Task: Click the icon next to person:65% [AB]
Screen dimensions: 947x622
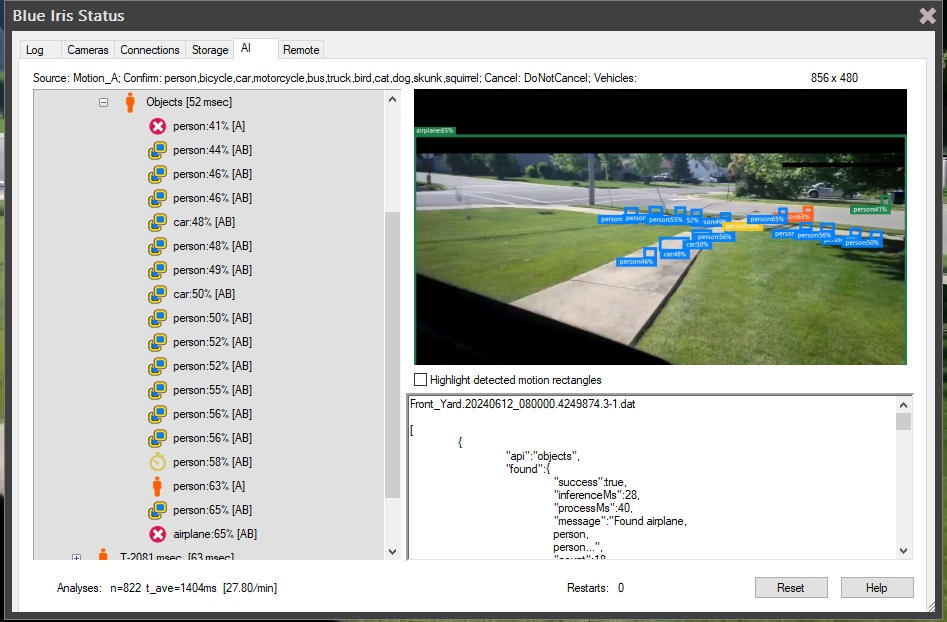Action: 158,510
